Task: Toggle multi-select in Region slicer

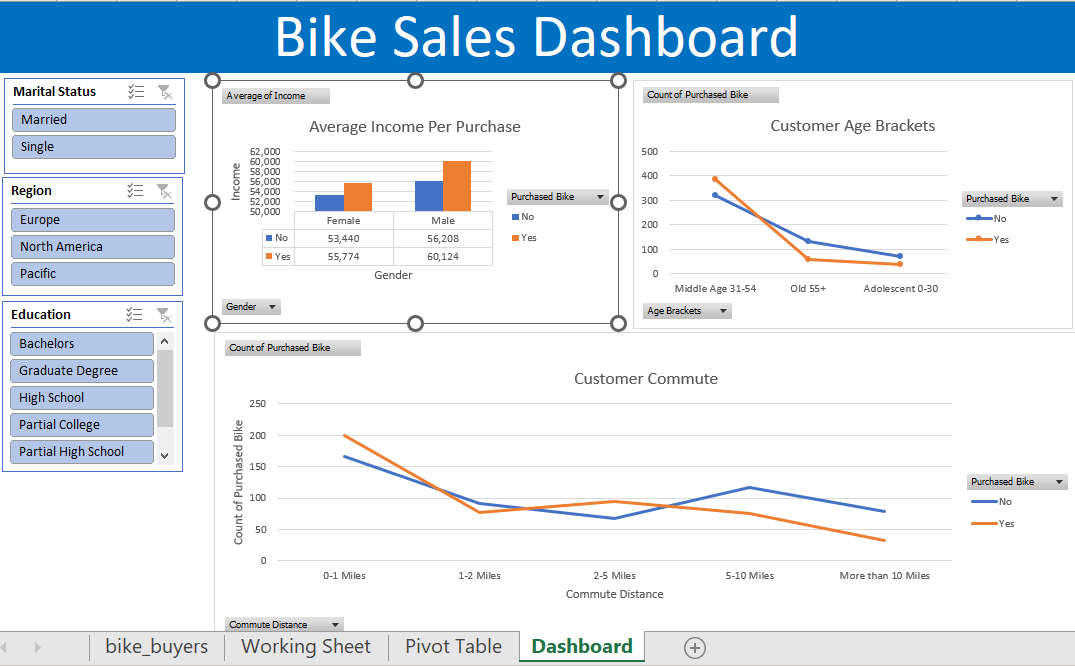Action: (x=135, y=191)
